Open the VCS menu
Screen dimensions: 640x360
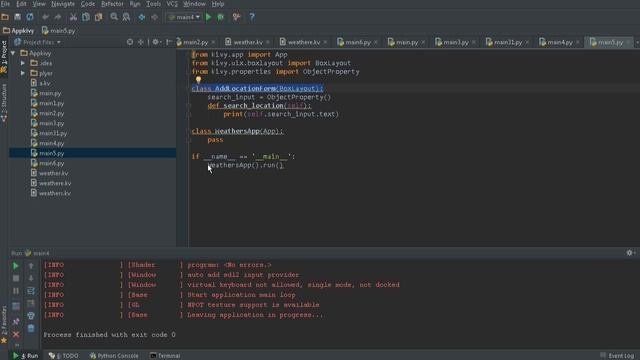tap(172, 4)
